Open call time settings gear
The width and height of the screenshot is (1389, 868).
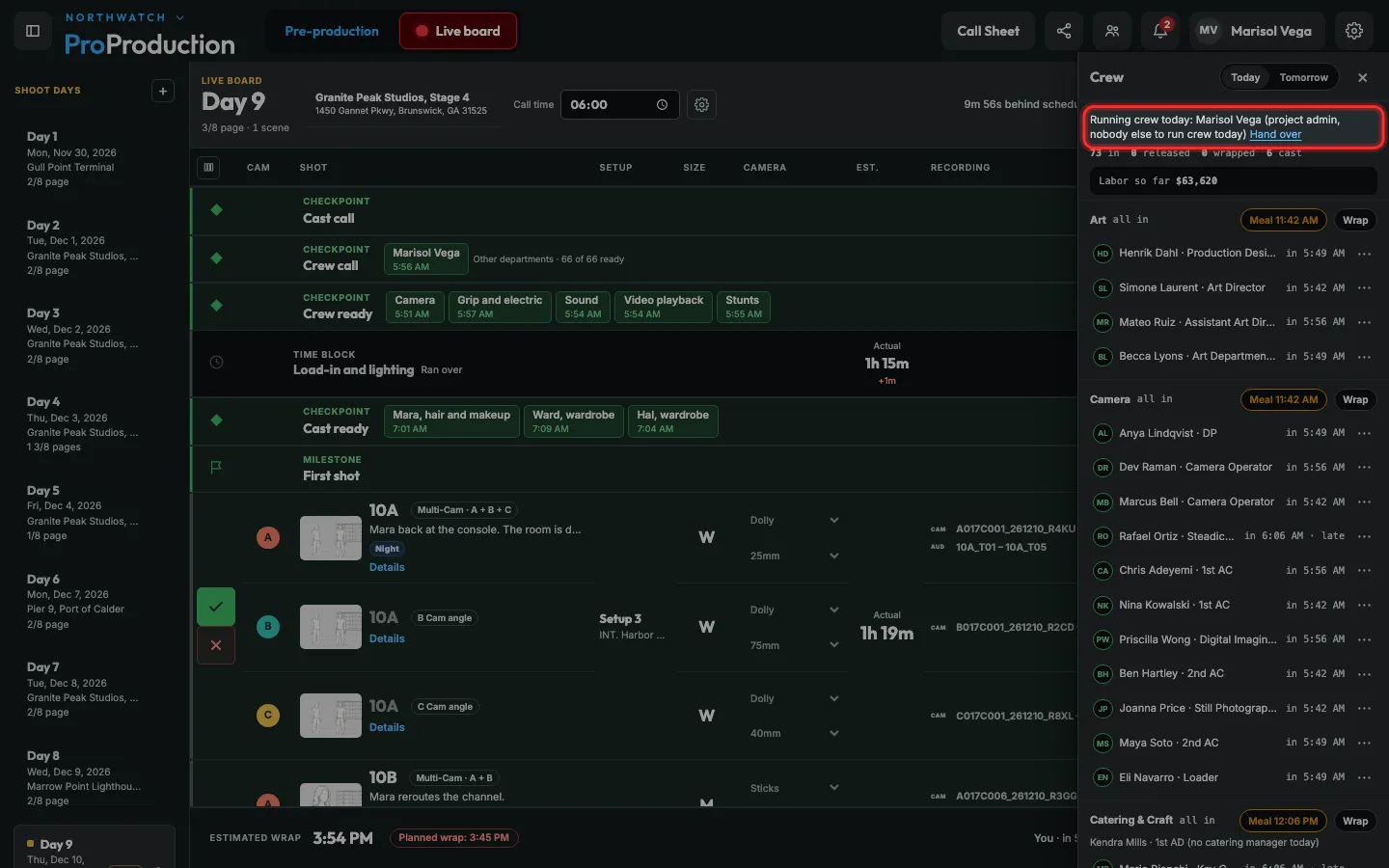(x=702, y=104)
